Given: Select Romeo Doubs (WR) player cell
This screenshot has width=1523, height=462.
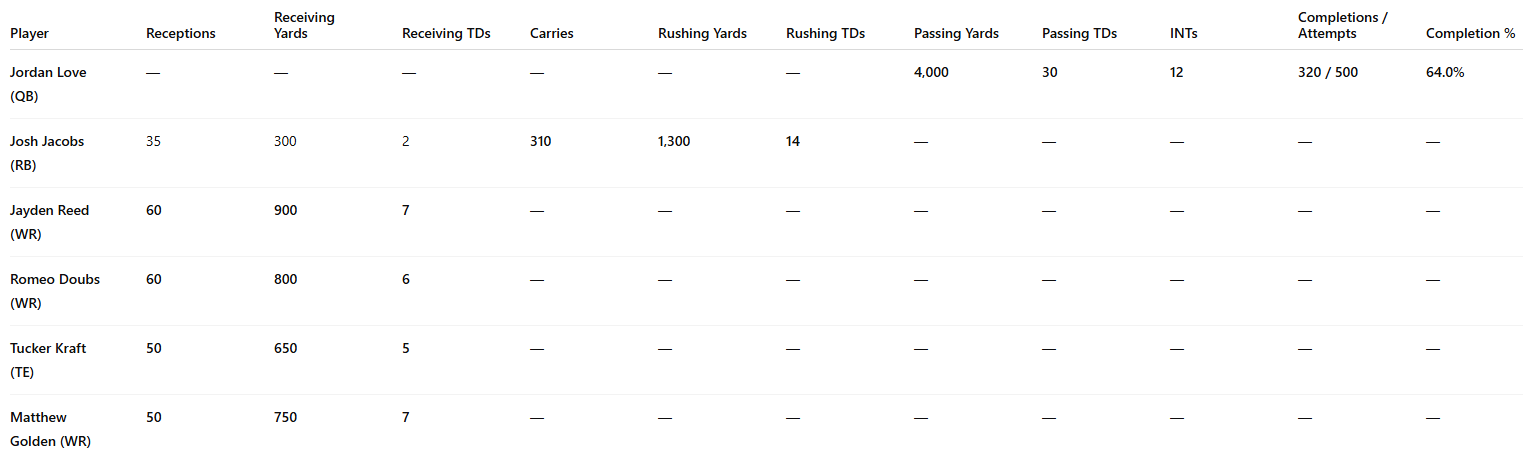Looking at the screenshot, I should (55, 292).
